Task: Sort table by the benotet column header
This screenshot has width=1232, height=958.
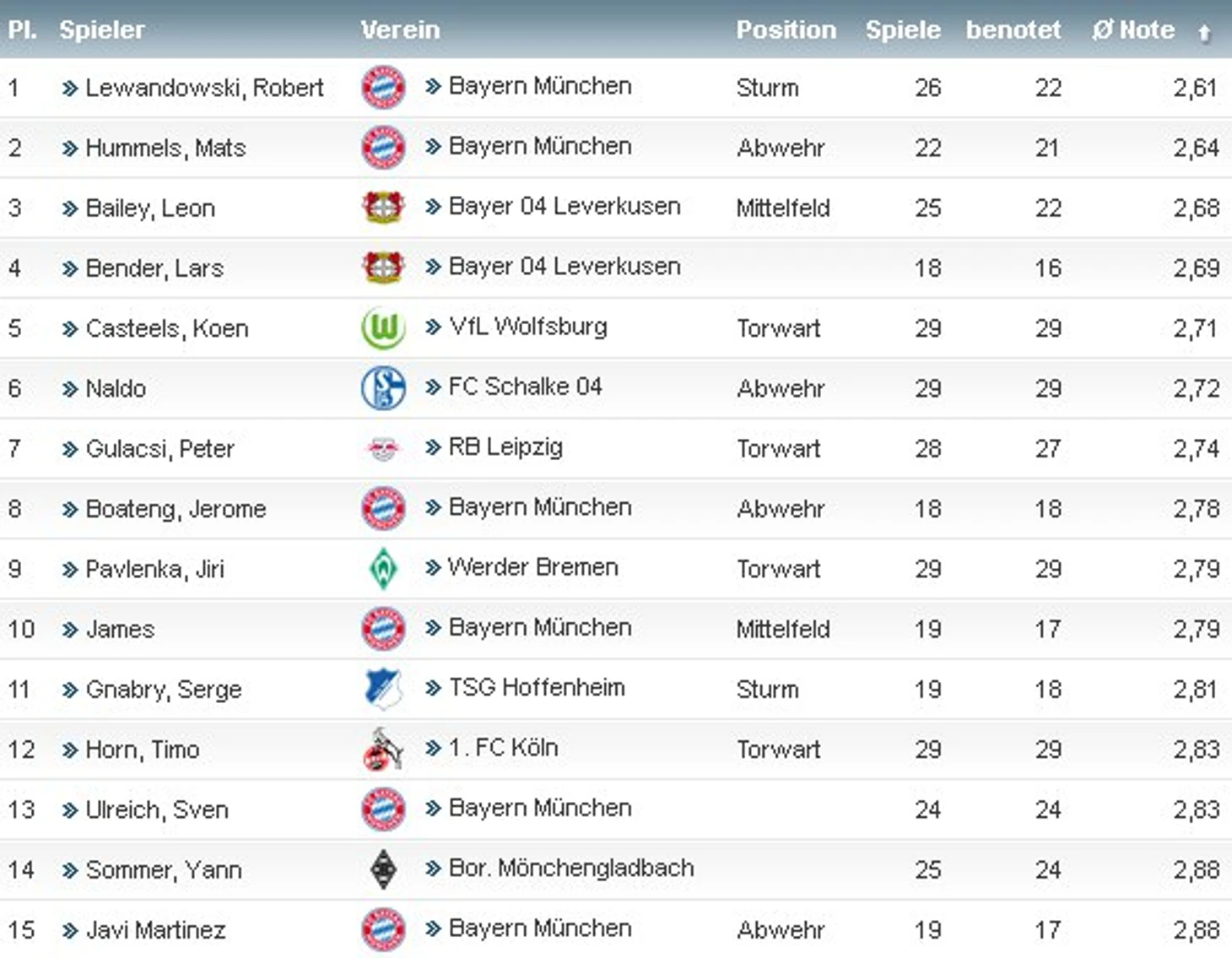Action: coord(1013,30)
